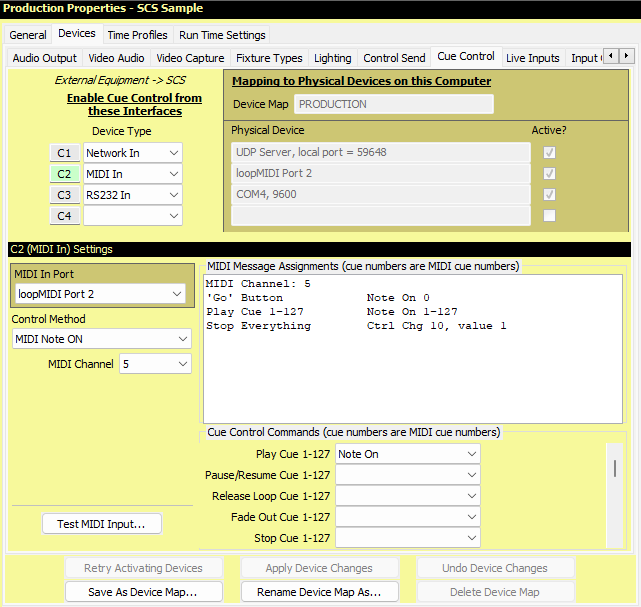Click the C2 device button

(x=64, y=174)
